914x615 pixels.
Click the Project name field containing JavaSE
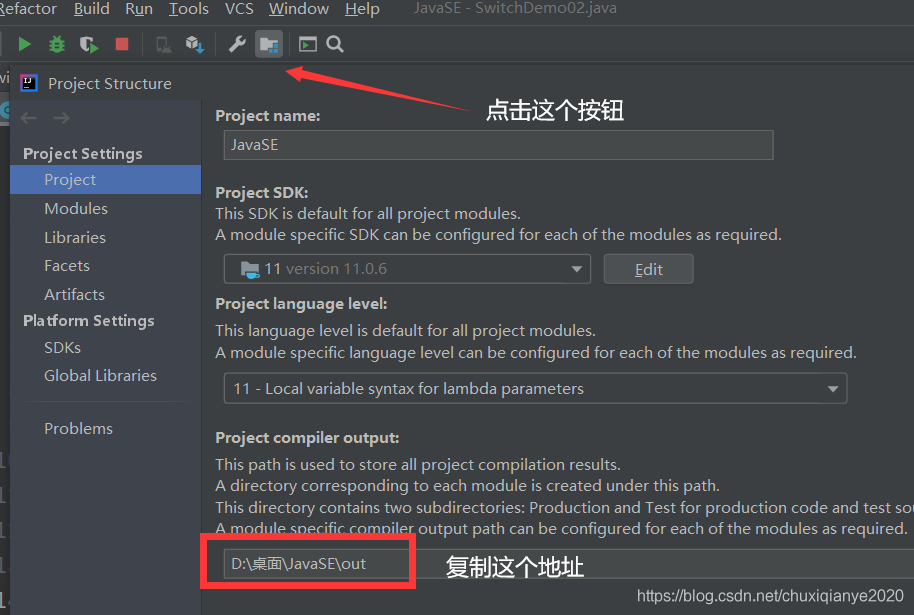click(498, 145)
